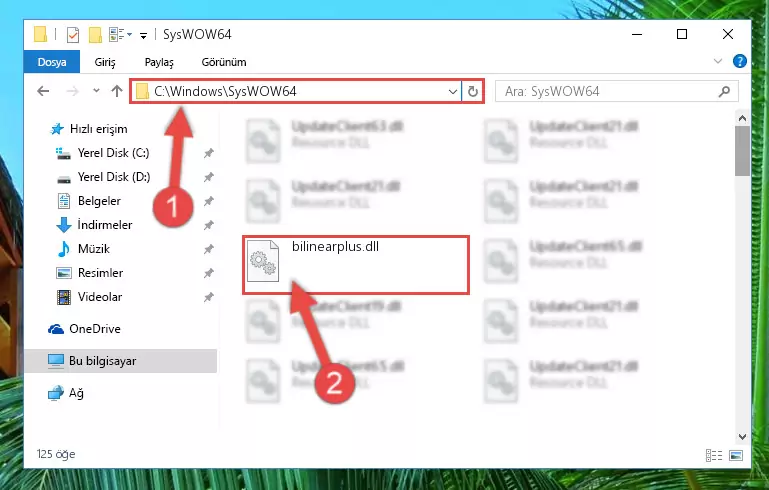Unpin Belgeler using its pin icon
Image resolution: width=769 pixels, height=490 pixels.
(208, 201)
